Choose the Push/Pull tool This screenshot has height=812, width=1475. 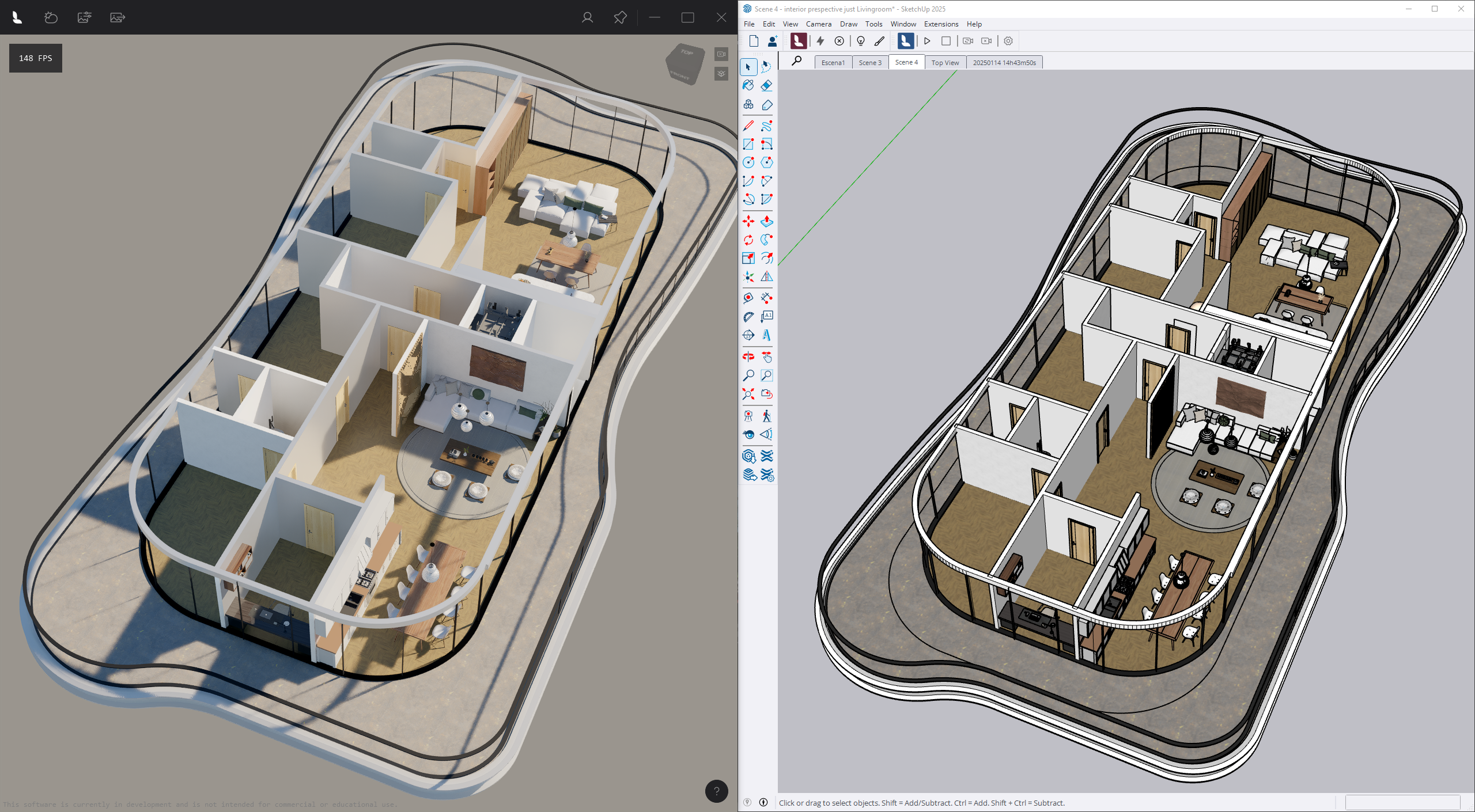[766, 221]
